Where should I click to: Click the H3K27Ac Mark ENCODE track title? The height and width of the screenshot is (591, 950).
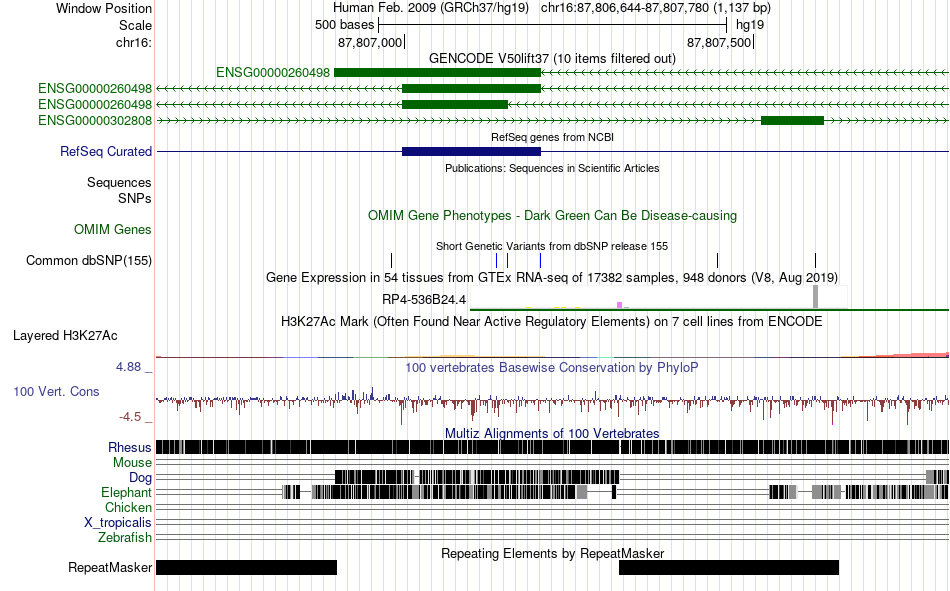[x=552, y=321]
